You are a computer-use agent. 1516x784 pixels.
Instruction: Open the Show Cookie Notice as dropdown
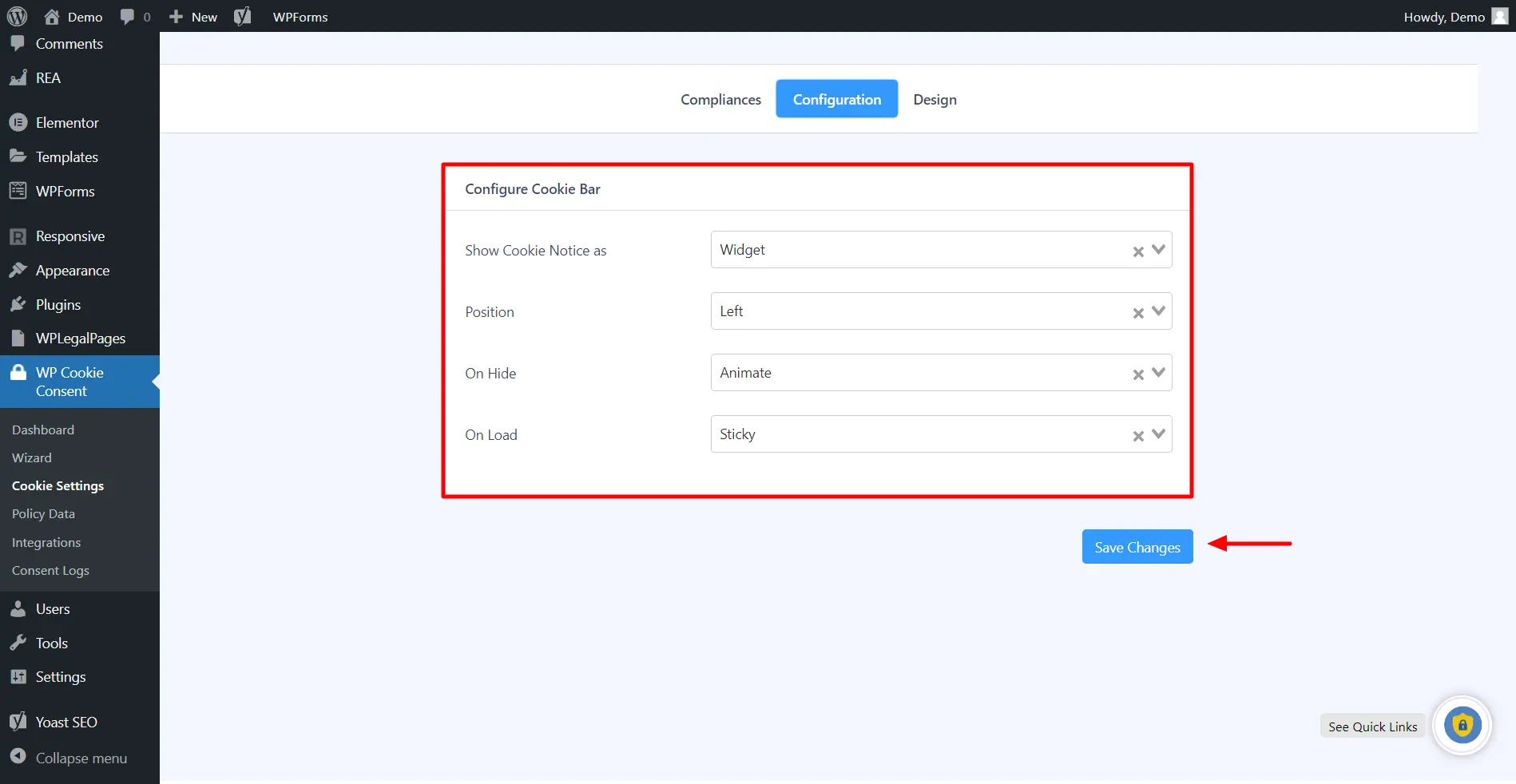pyautogui.click(x=919, y=249)
